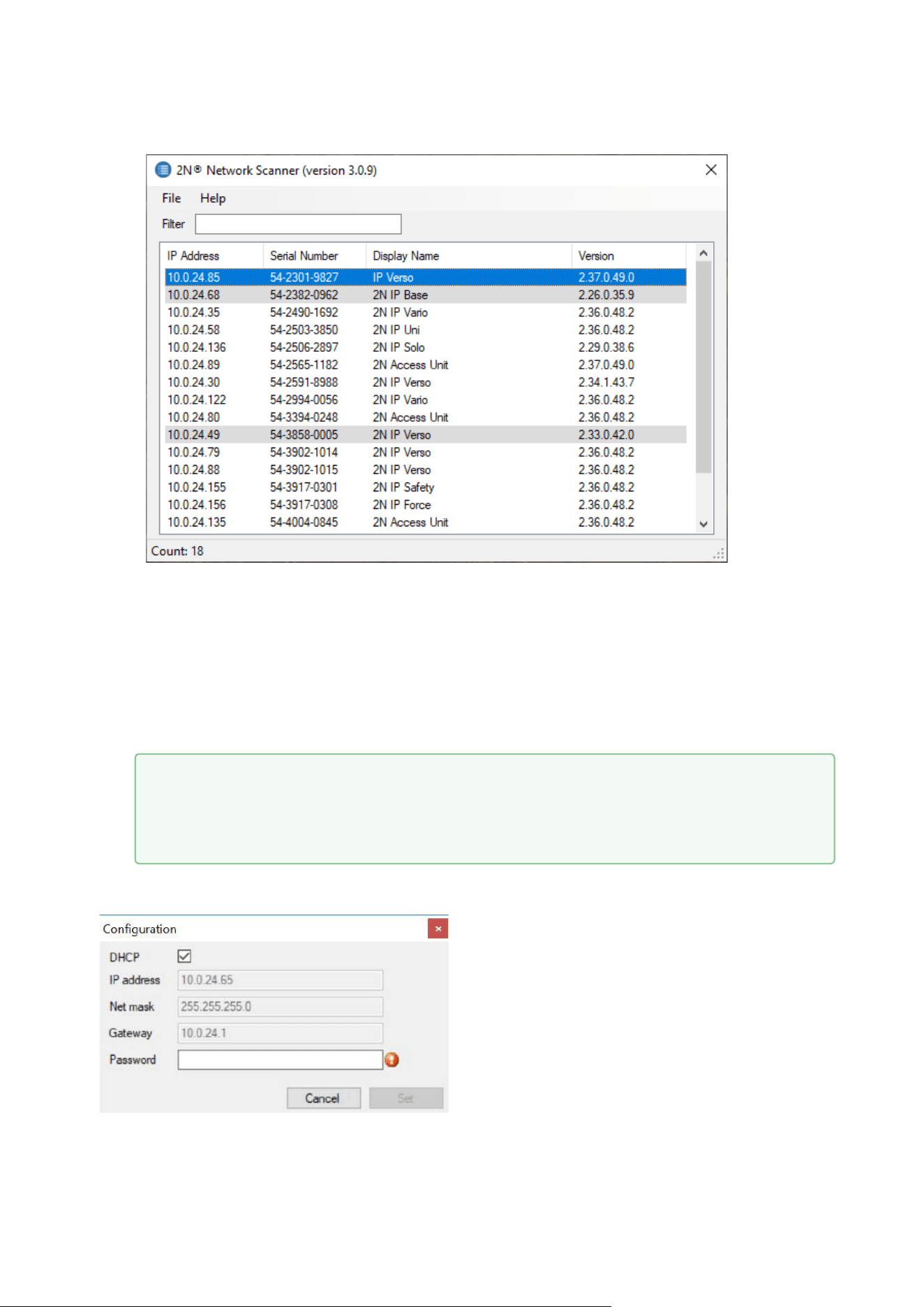Click the 2N IP Base display name
This screenshot has height=1307, width=924.
pos(401,295)
